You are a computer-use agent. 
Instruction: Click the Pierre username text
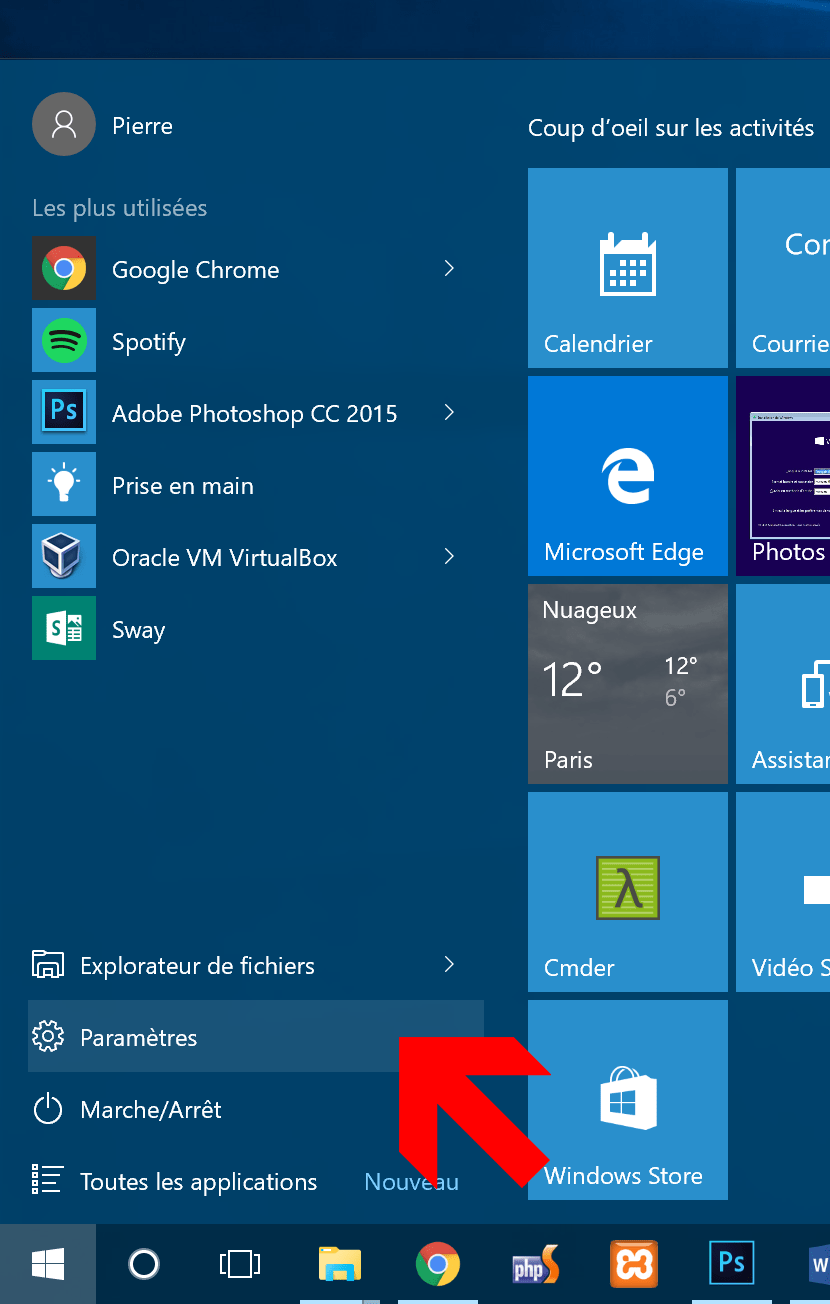point(142,126)
